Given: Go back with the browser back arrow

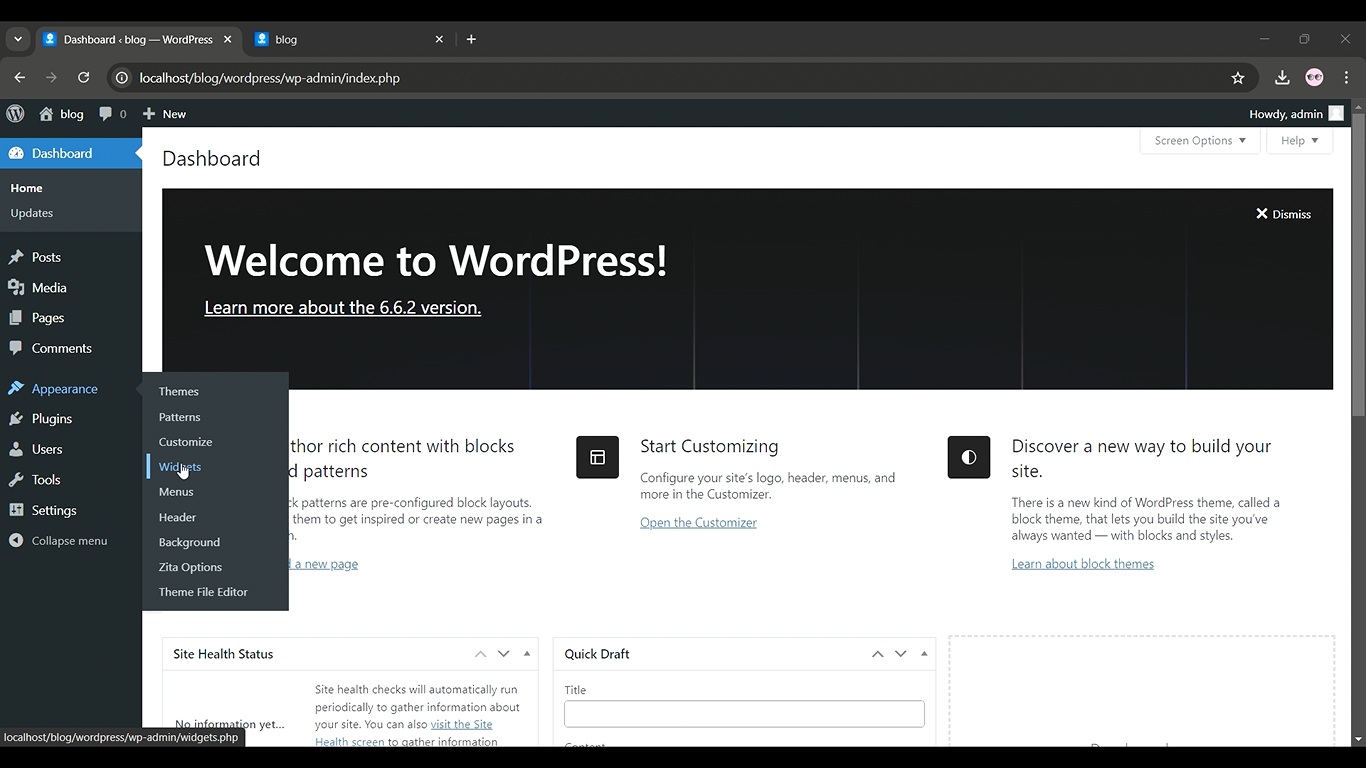Looking at the screenshot, I should click(x=19, y=78).
